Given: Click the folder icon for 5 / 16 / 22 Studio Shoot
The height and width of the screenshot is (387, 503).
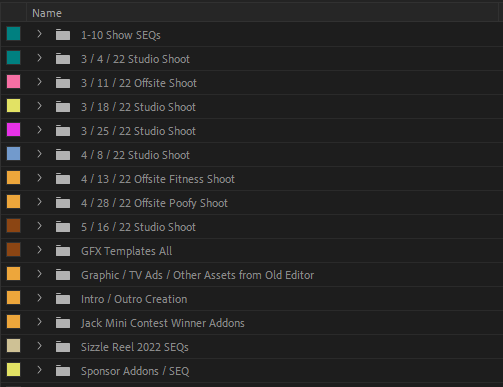Looking at the screenshot, I should click(63, 227).
